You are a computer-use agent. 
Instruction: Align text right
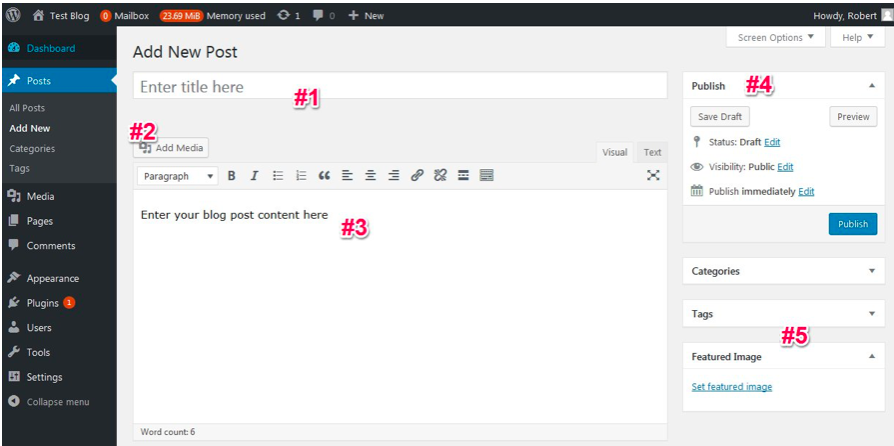394,176
